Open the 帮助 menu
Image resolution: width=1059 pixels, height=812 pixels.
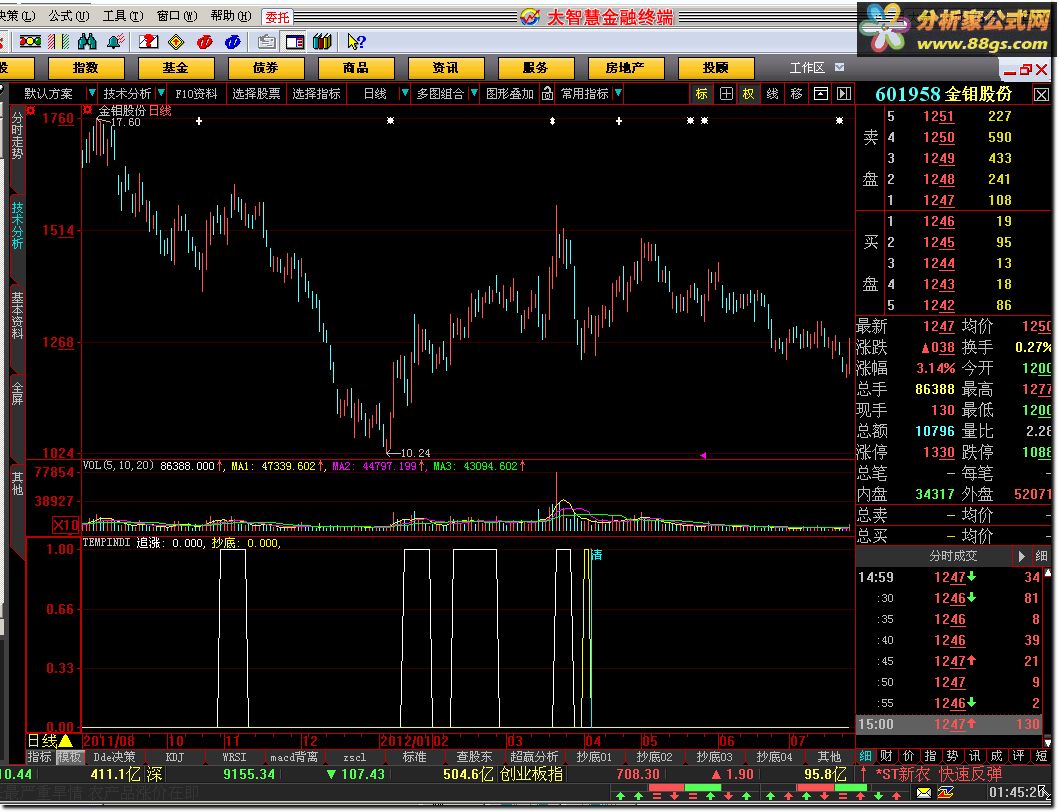point(230,16)
